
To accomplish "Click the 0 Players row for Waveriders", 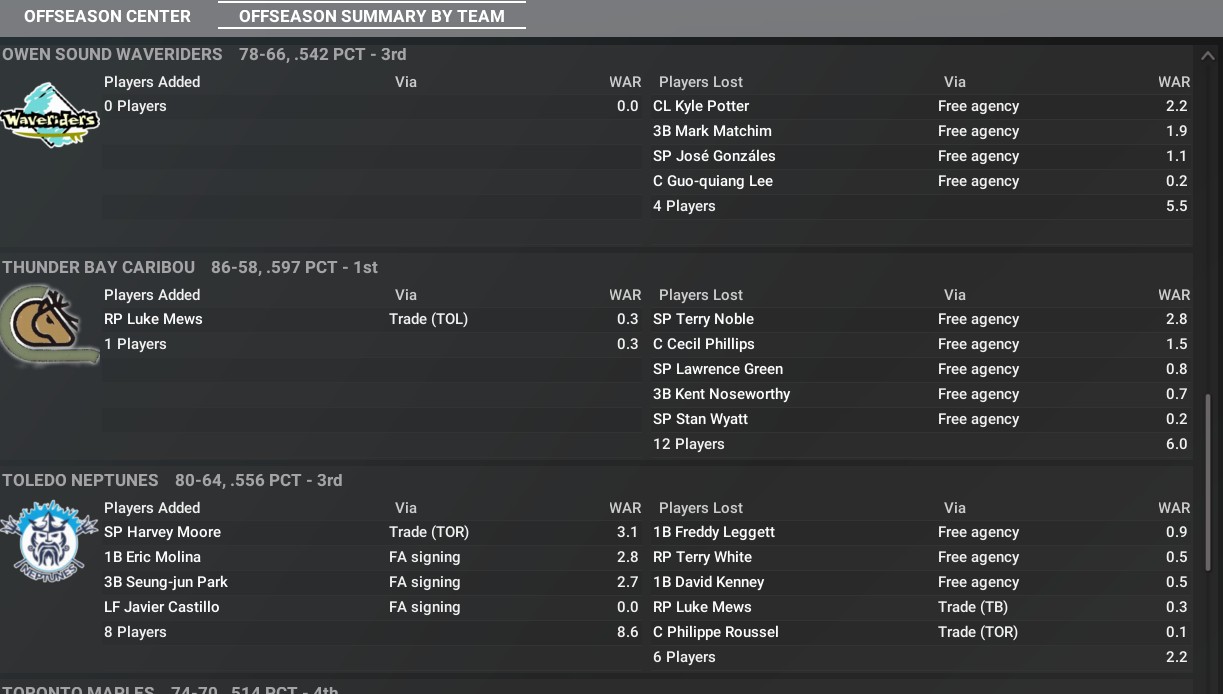I will tap(135, 106).
